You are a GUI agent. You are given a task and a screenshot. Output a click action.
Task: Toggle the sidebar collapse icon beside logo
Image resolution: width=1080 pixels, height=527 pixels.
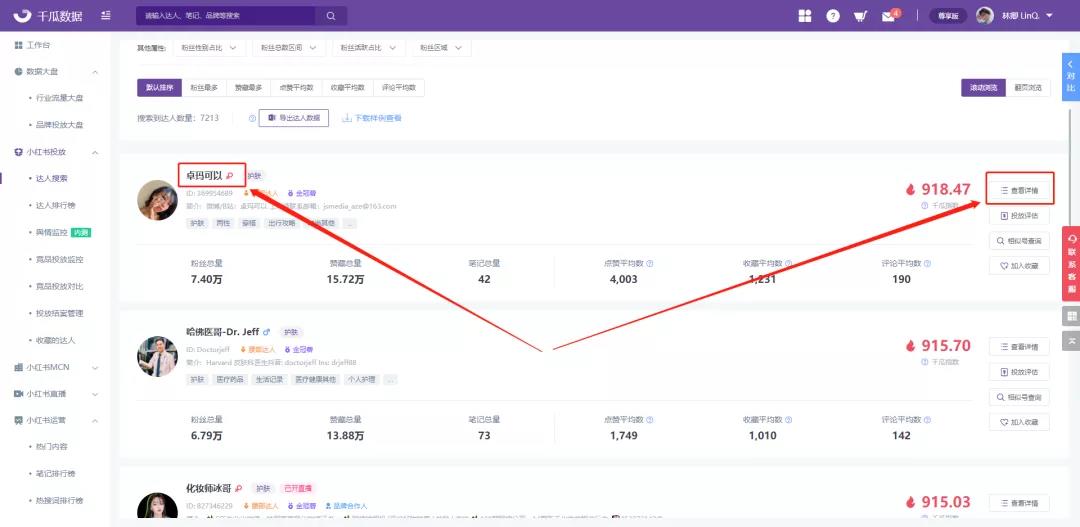(106, 16)
